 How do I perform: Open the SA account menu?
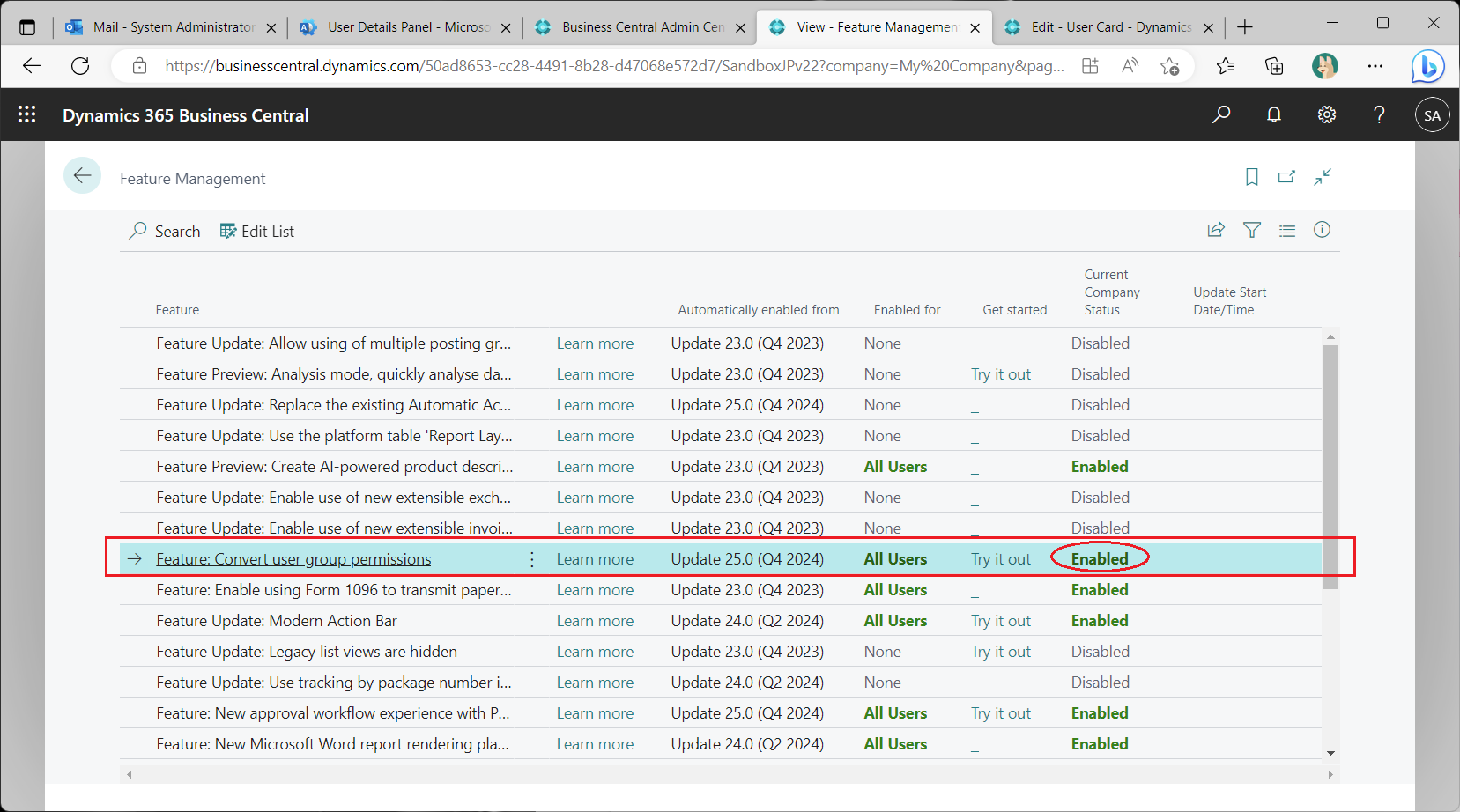tap(1432, 114)
